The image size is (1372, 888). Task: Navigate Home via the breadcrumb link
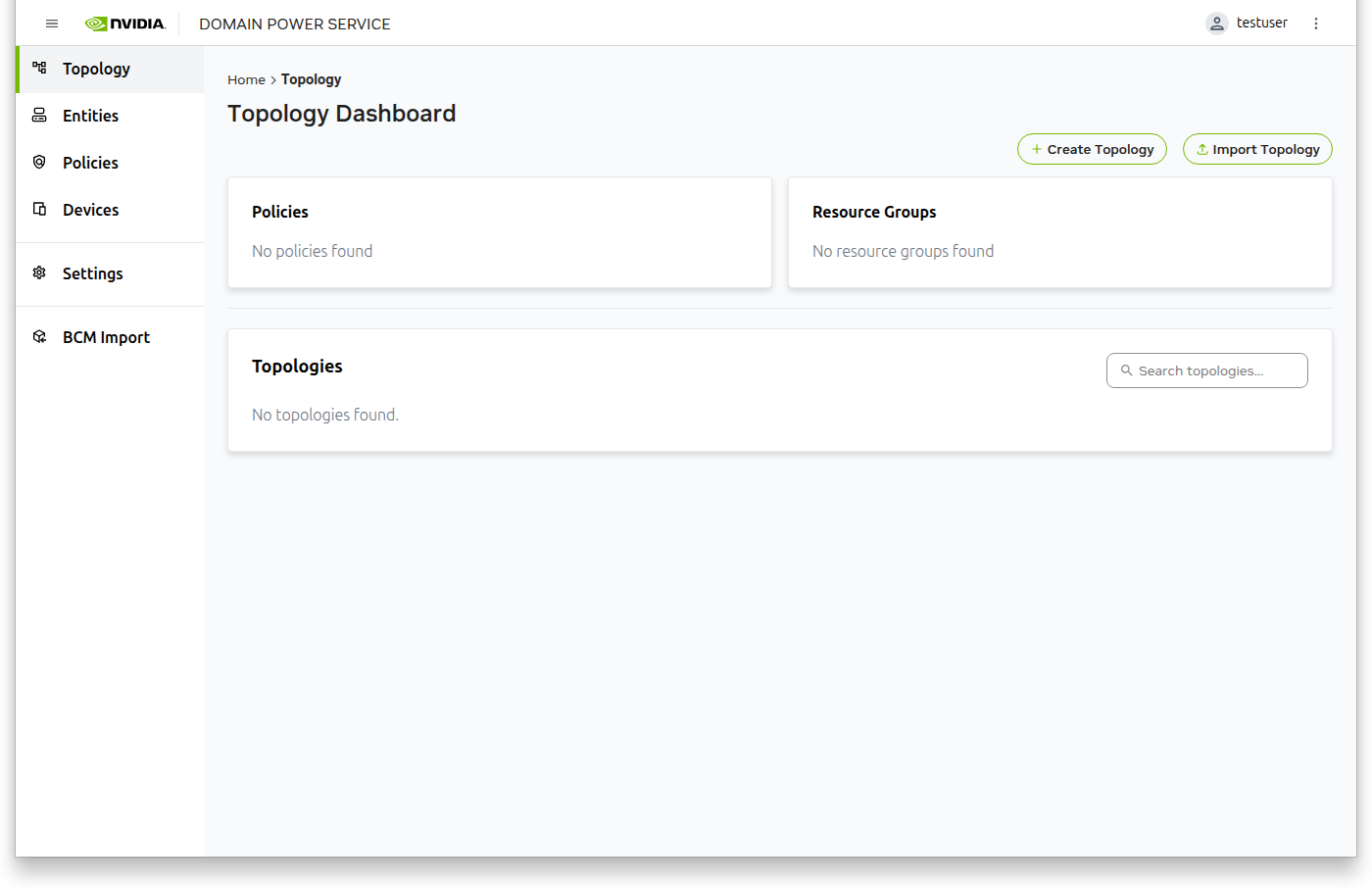(x=246, y=79)
